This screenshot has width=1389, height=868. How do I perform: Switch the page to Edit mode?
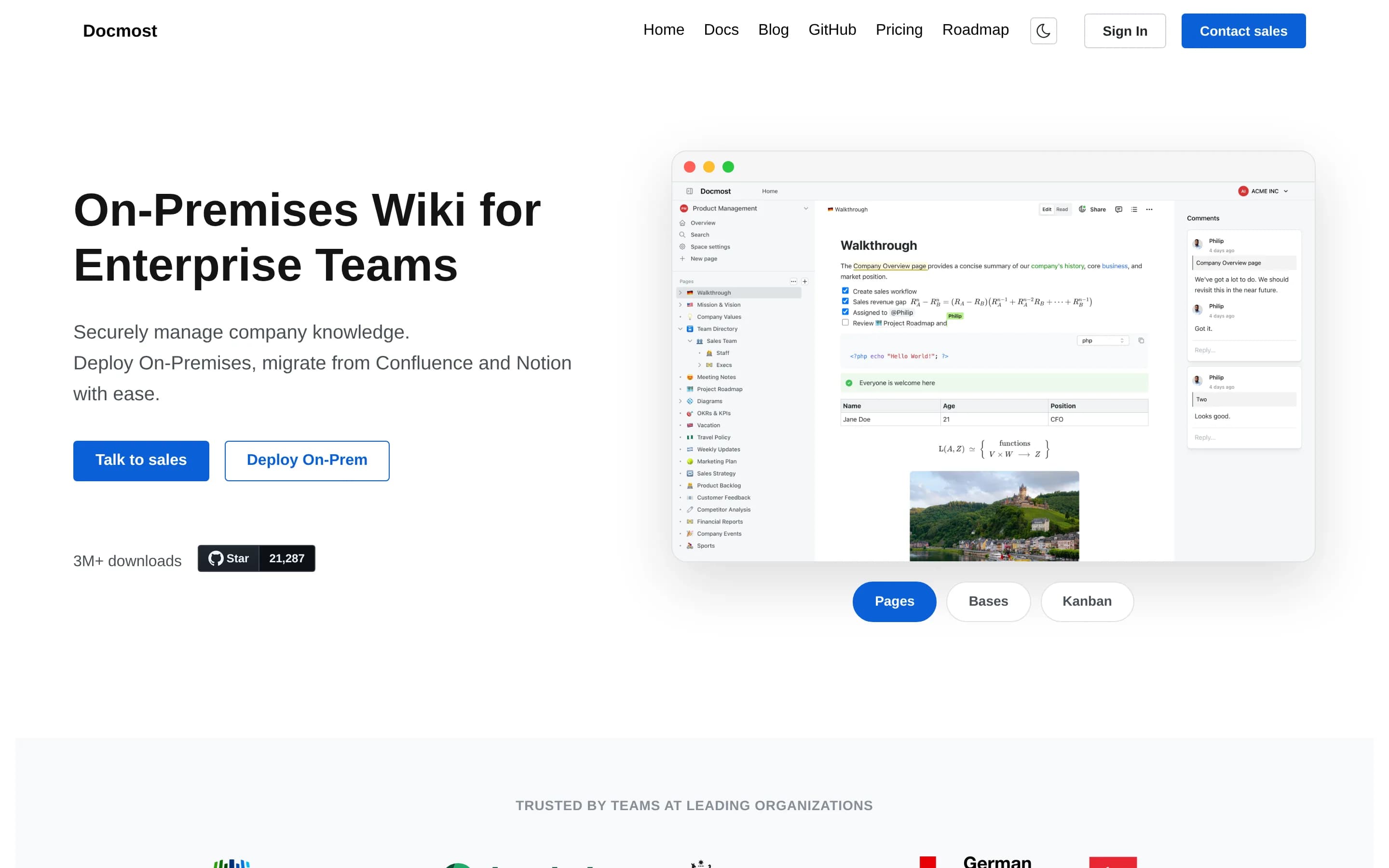[x=1047, y=210]
